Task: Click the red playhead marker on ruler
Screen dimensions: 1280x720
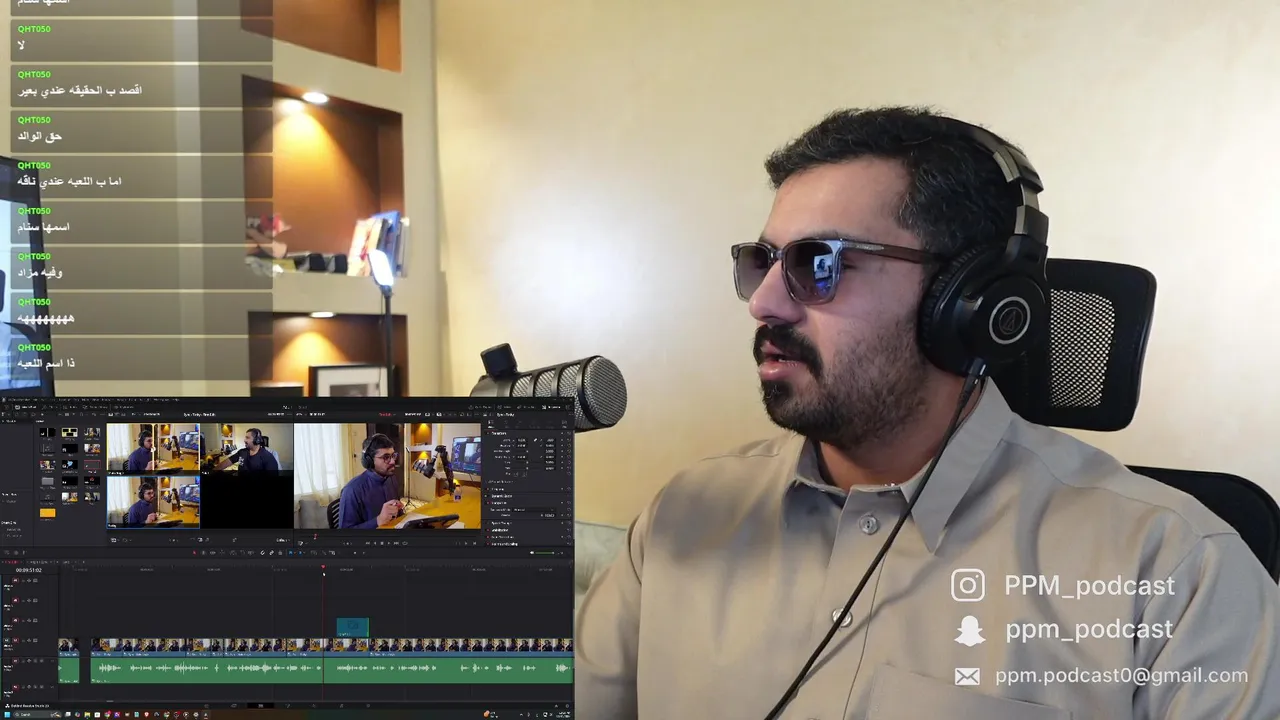Action: point(323,567)
